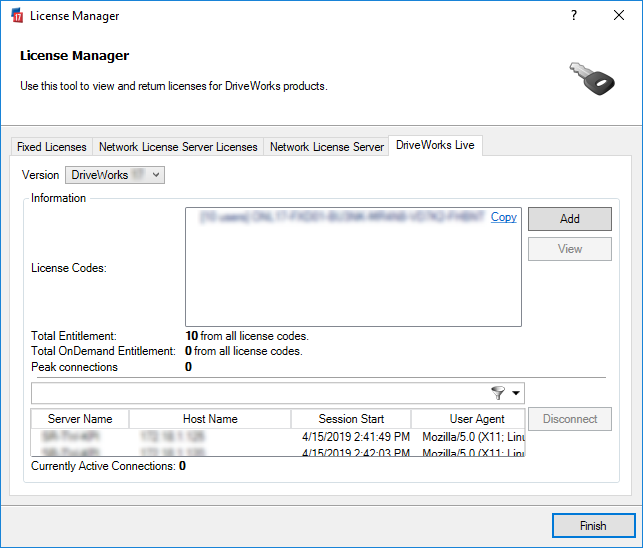Click the filter funnel icon

[x=499, y=393]
